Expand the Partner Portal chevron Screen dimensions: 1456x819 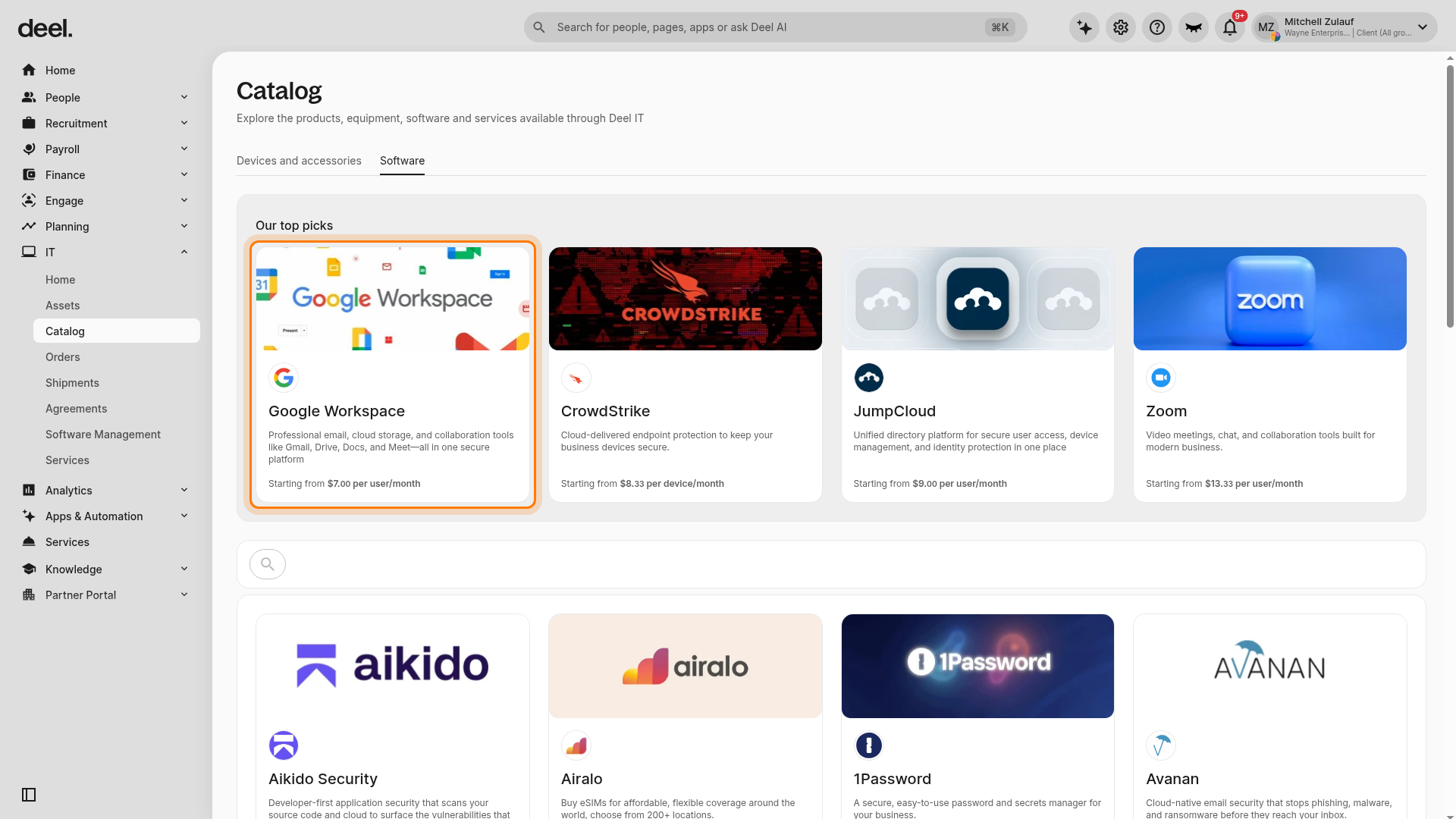(184, 595)
